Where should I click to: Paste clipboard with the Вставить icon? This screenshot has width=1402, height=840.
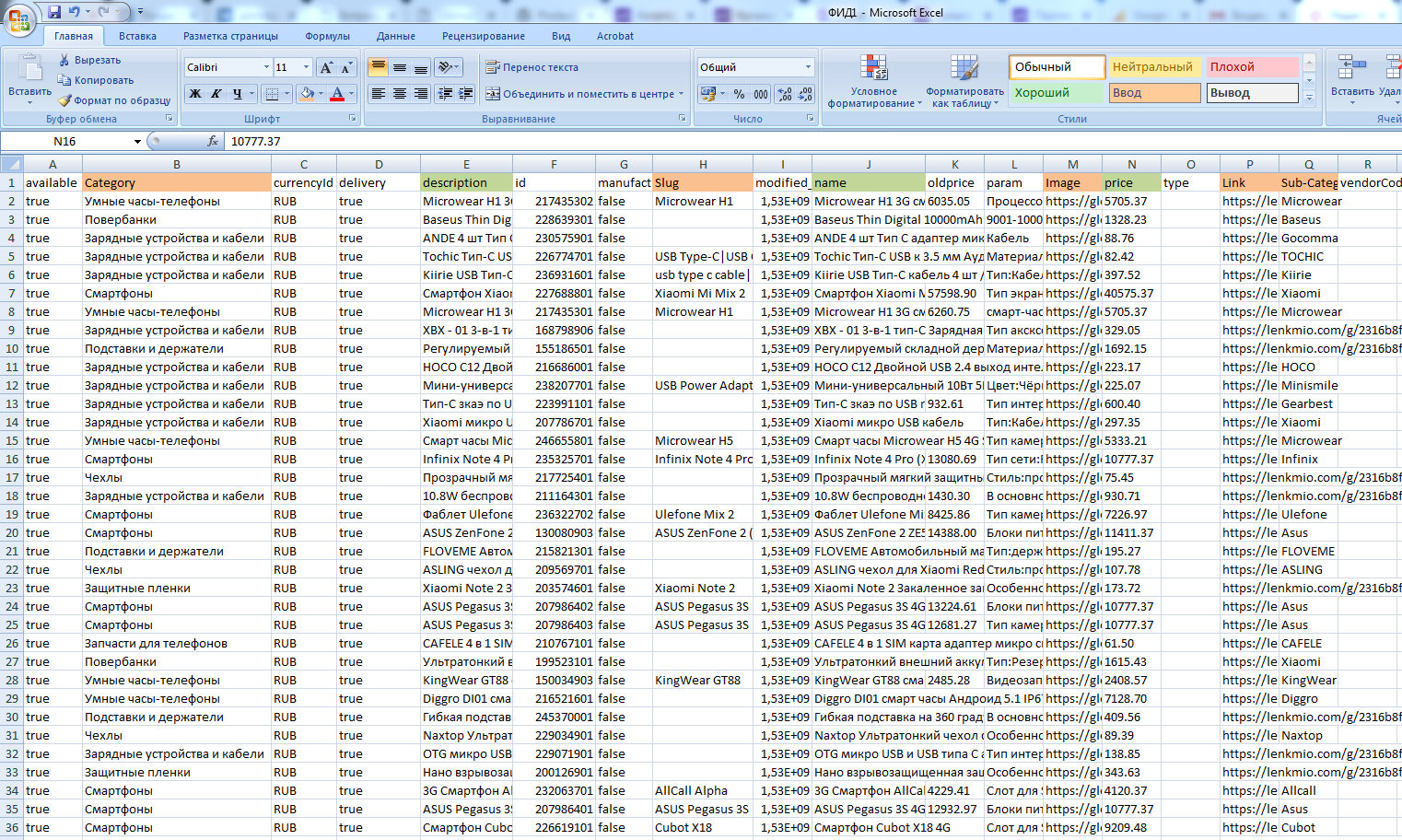pos(29,69)
